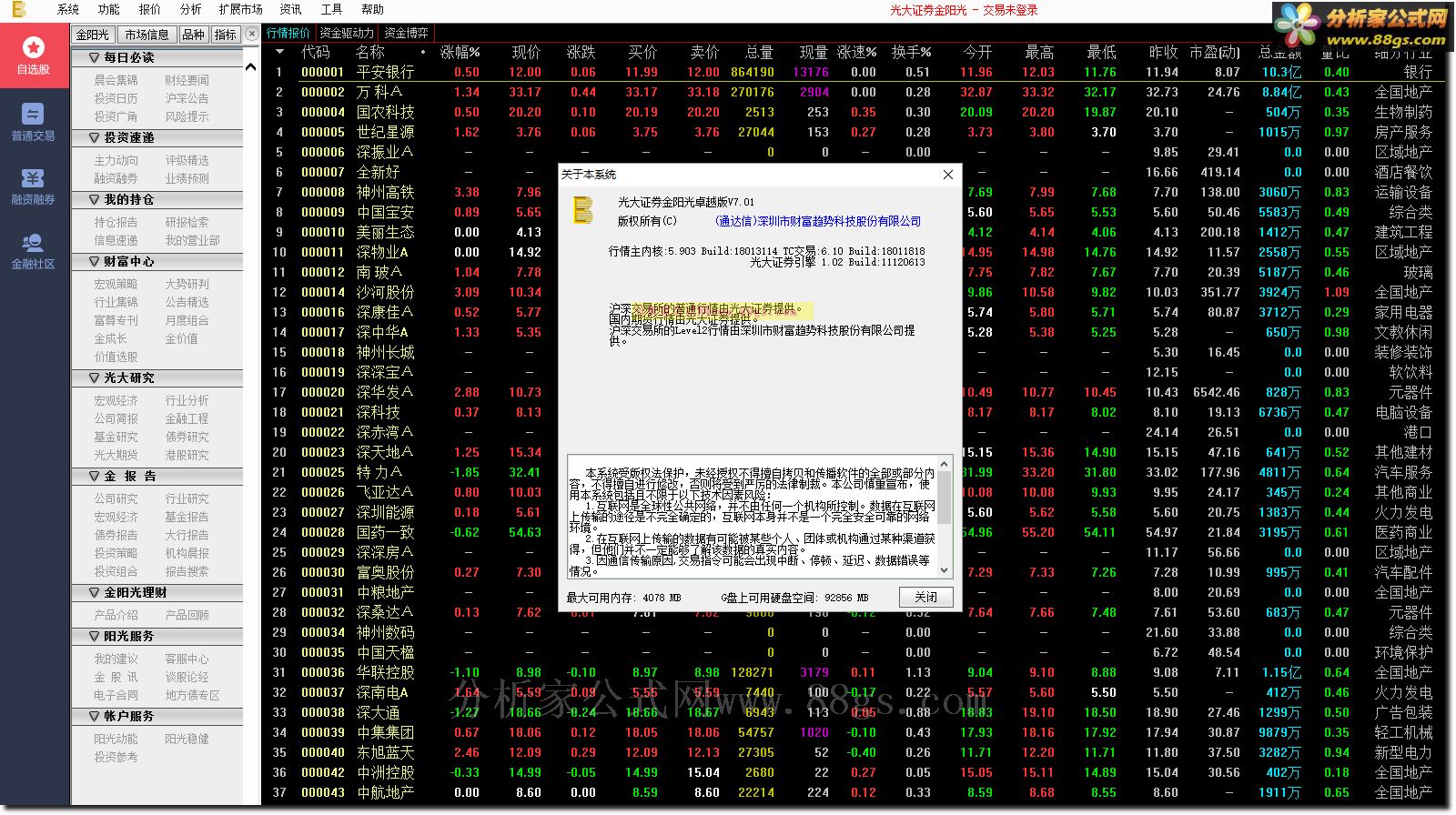Open the 财经要闻 link
The height and width of the screenshot is (815, 1456).
[x=187, y=80]
